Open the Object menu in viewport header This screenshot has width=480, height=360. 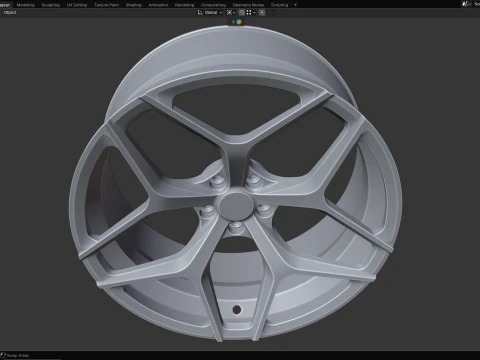[10, 13]
